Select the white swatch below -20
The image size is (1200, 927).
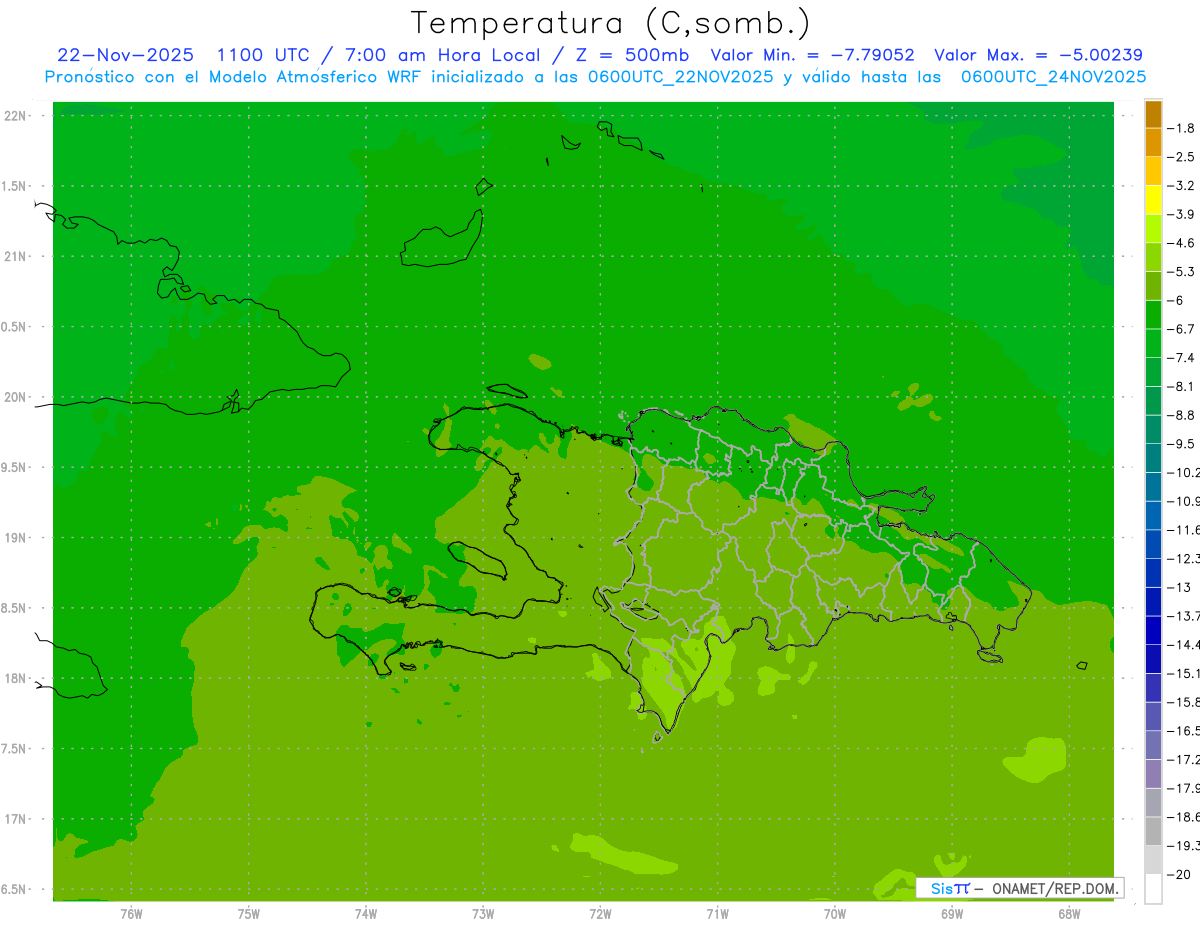1153,888
